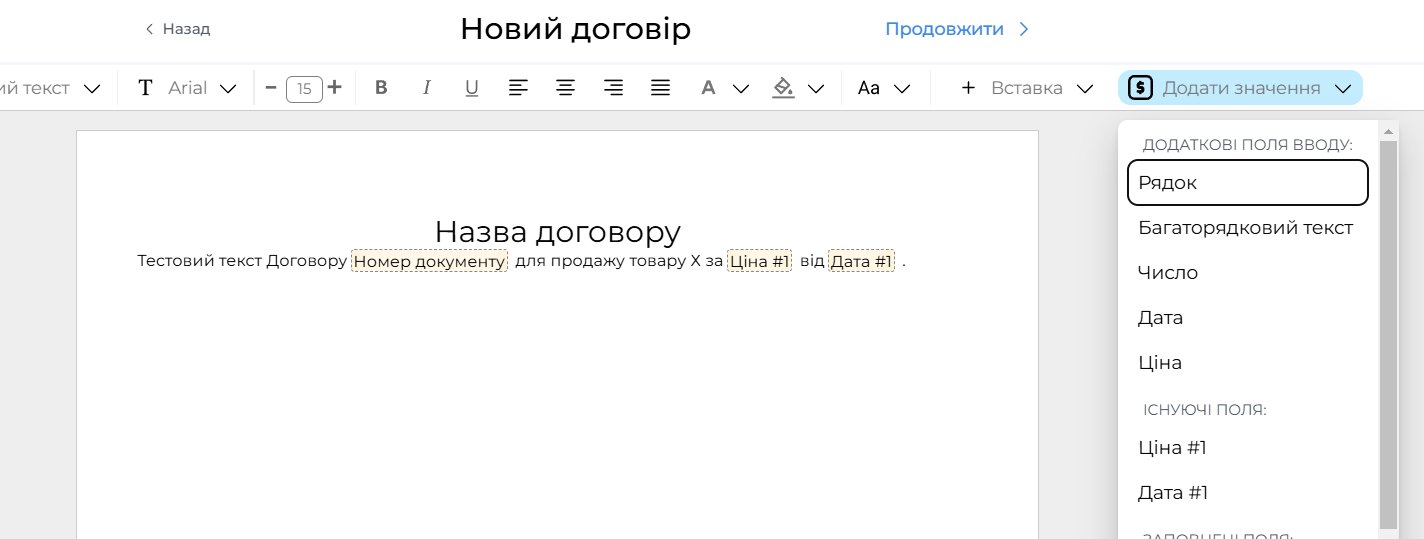This screenshot has width=1424, height=539.
Task: Go back using the Назад link
Action: click(x=178, y=29)
